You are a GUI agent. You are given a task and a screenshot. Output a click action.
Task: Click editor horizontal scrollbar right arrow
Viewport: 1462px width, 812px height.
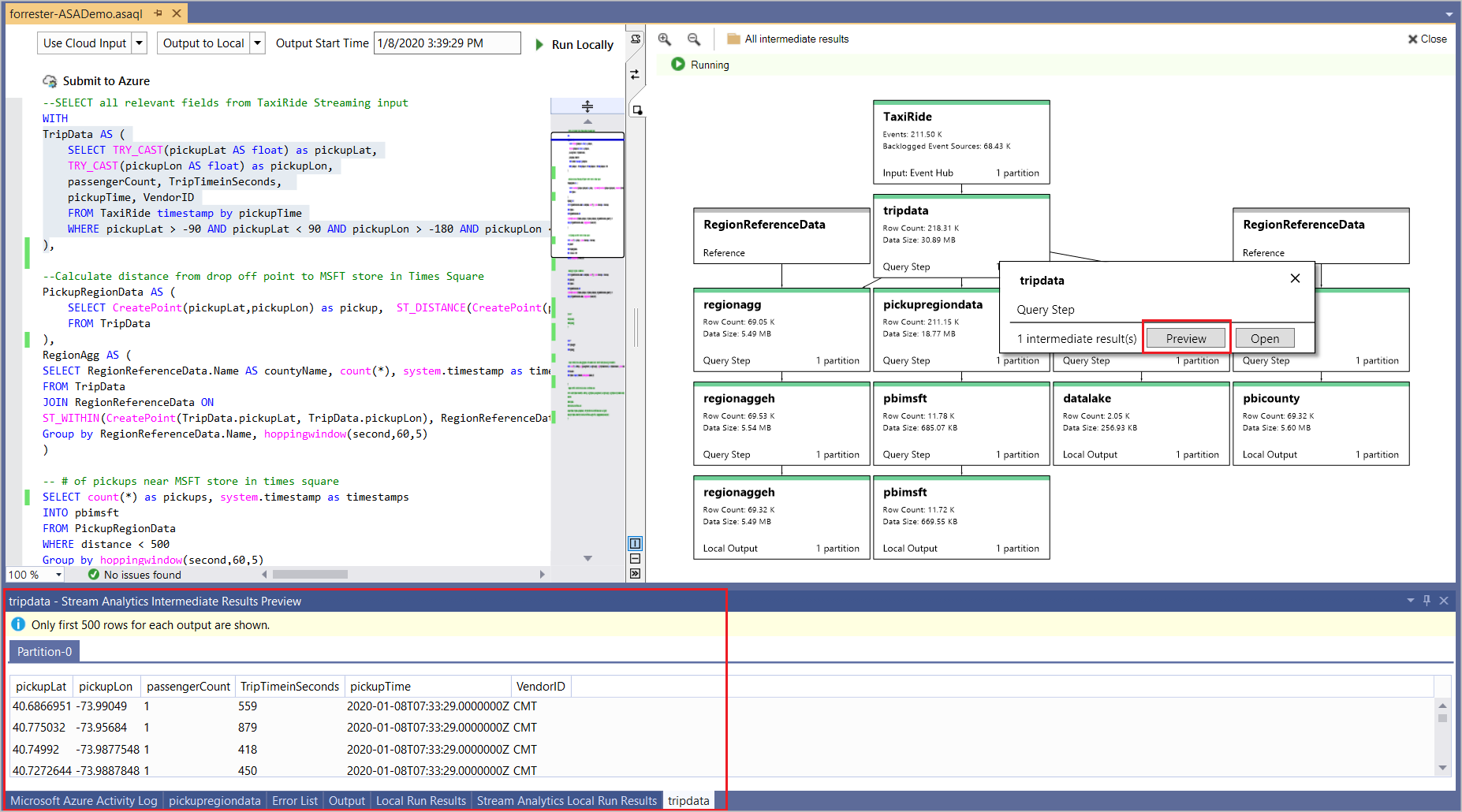(542, 575)
